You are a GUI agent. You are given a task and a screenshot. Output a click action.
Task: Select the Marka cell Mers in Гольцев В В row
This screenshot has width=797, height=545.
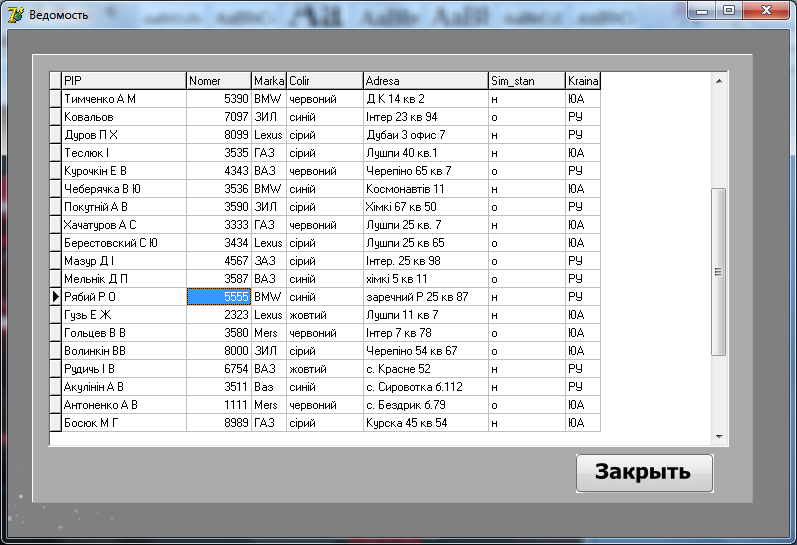[x=269, y=333]
